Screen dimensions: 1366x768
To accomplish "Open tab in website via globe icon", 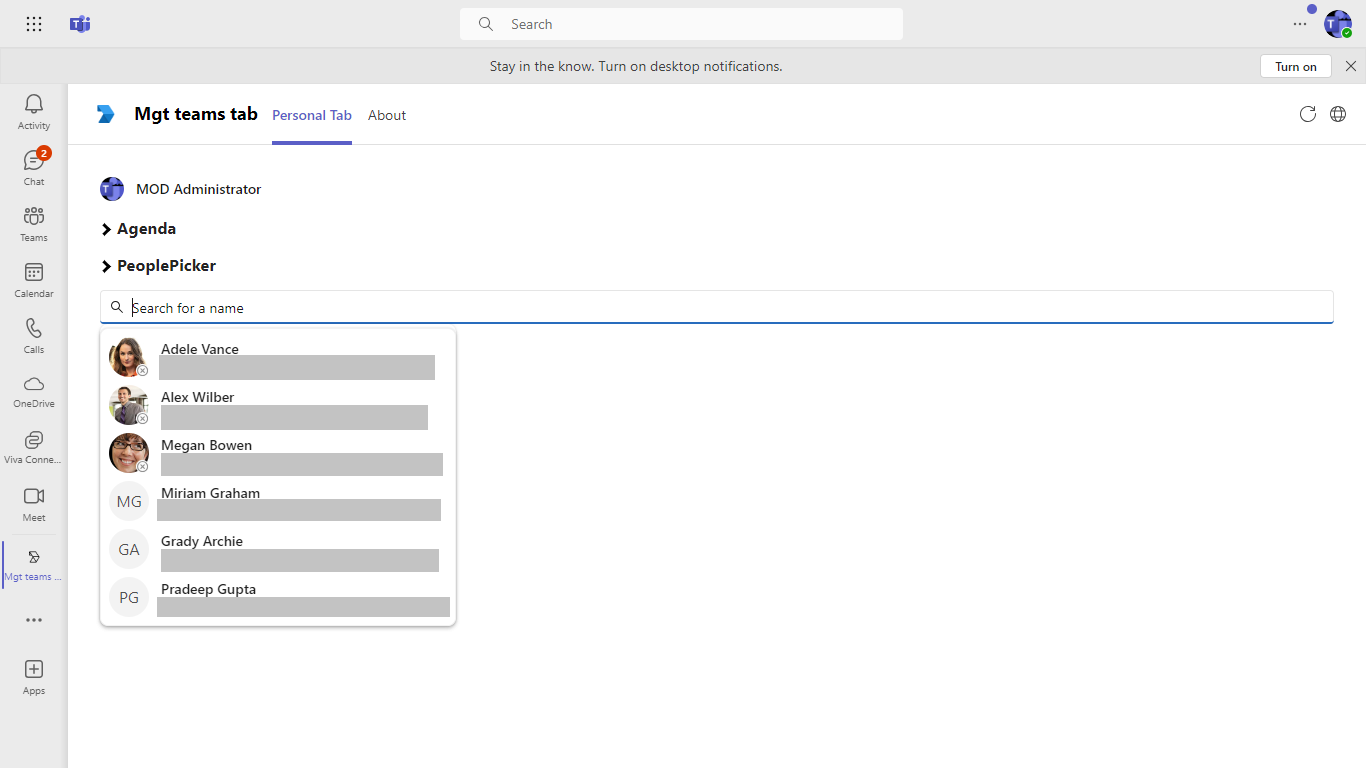I will 1338,114.
